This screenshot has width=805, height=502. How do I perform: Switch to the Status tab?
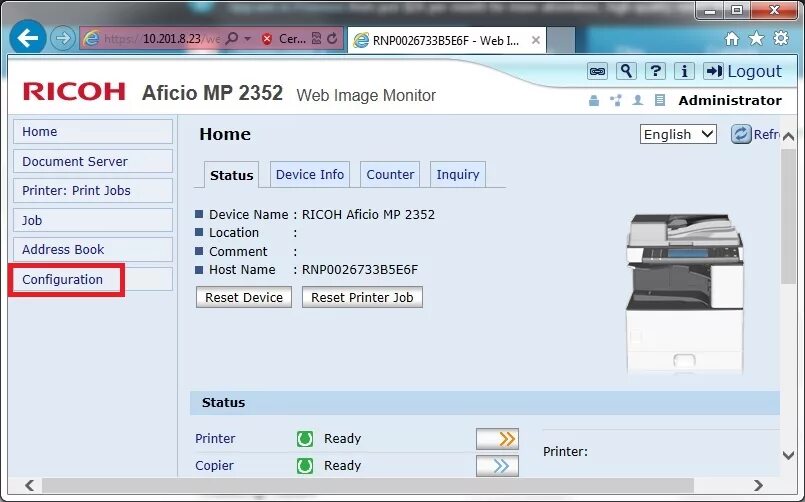pyautogui.click(x=232, y=175)
